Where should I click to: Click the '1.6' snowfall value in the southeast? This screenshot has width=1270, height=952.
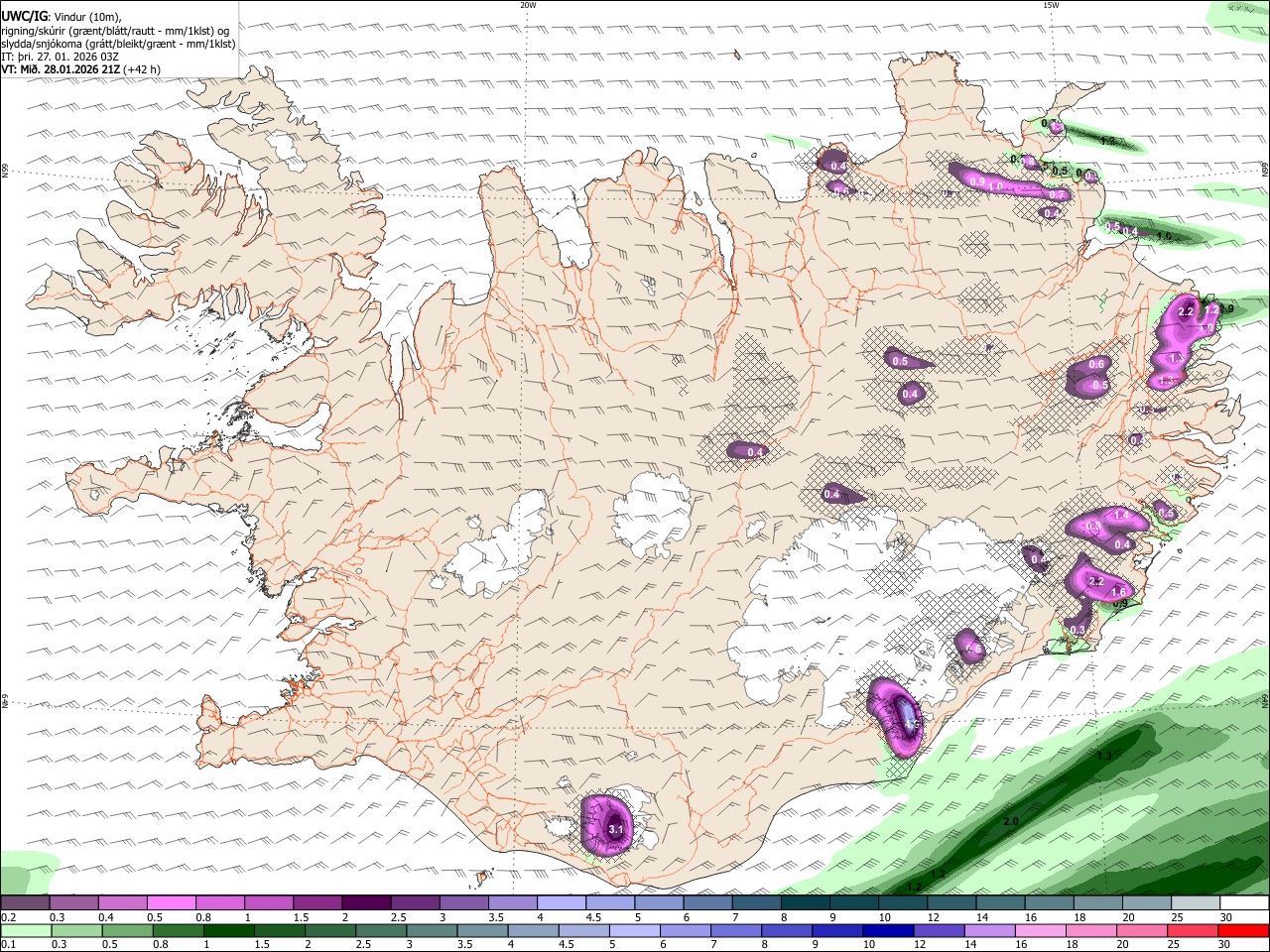1118,592
